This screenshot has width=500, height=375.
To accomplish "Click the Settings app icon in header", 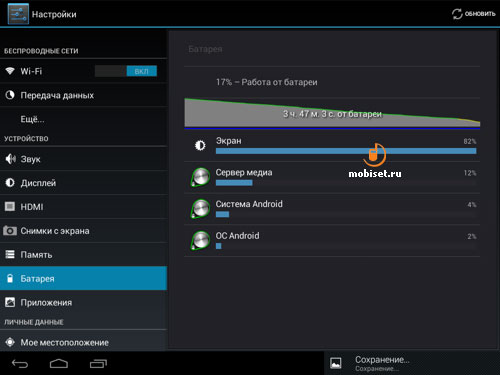I will coord(18,14).
